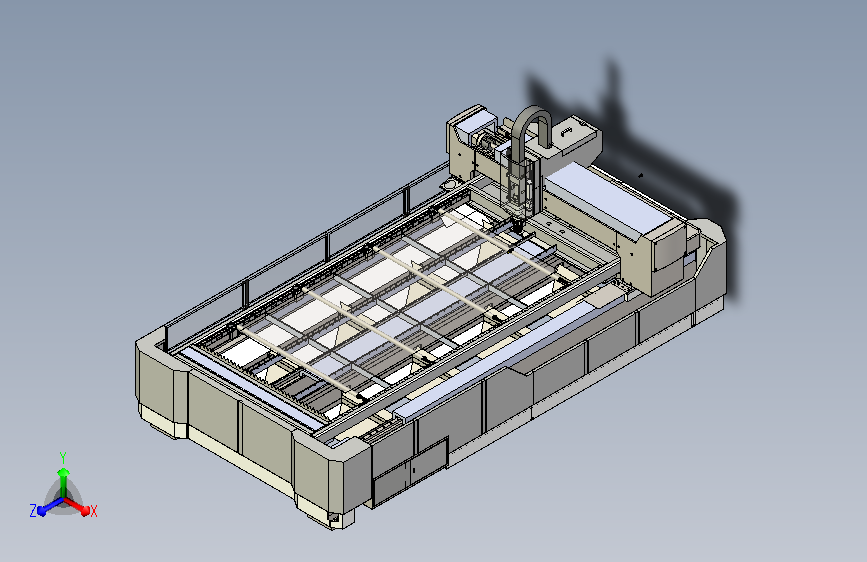Viewport: 867px width, 562px height.
Task: Select the laser cutting head assembly
Action: 520,191
